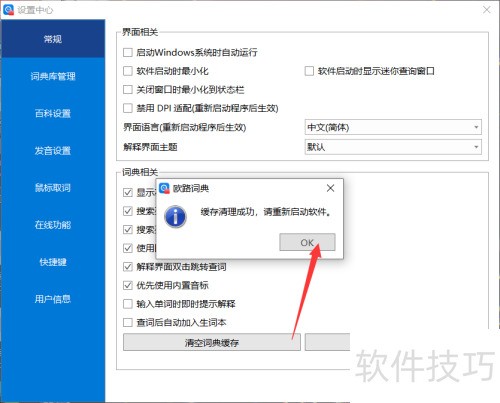This screenshot has width=500, height=403.
Task: Enable 禁用 DPI 适配 checkbox
Action: coord(128,108)
